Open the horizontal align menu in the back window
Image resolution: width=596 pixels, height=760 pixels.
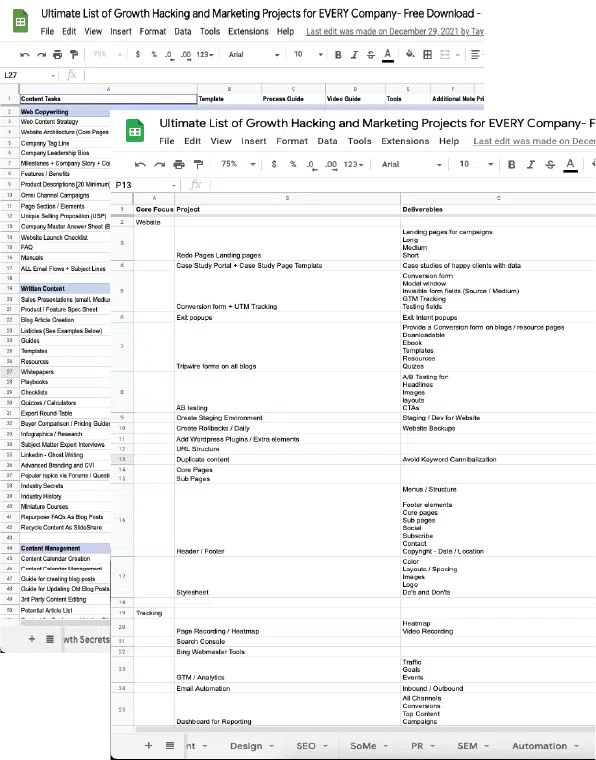click(476, 55)
